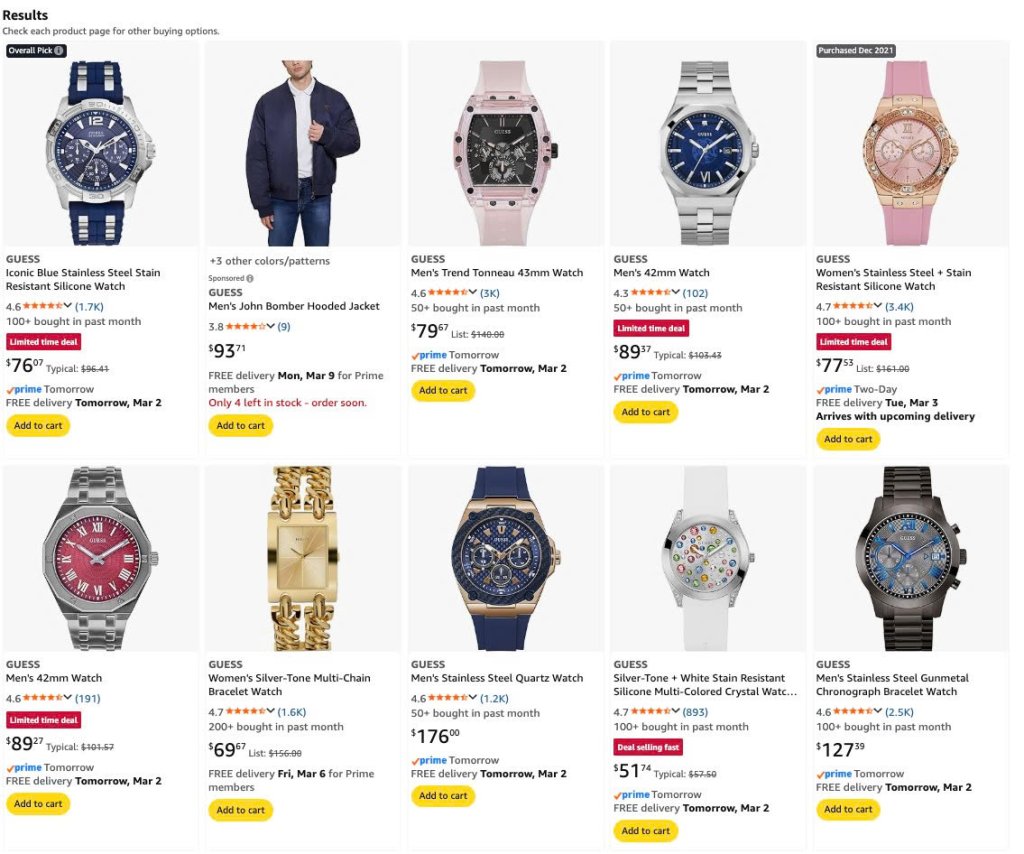Open the Women's Silver-Tone Multi-Chain Bracelet Watch link
This screenshot has width=1024, height=854.
pos(289,685)
